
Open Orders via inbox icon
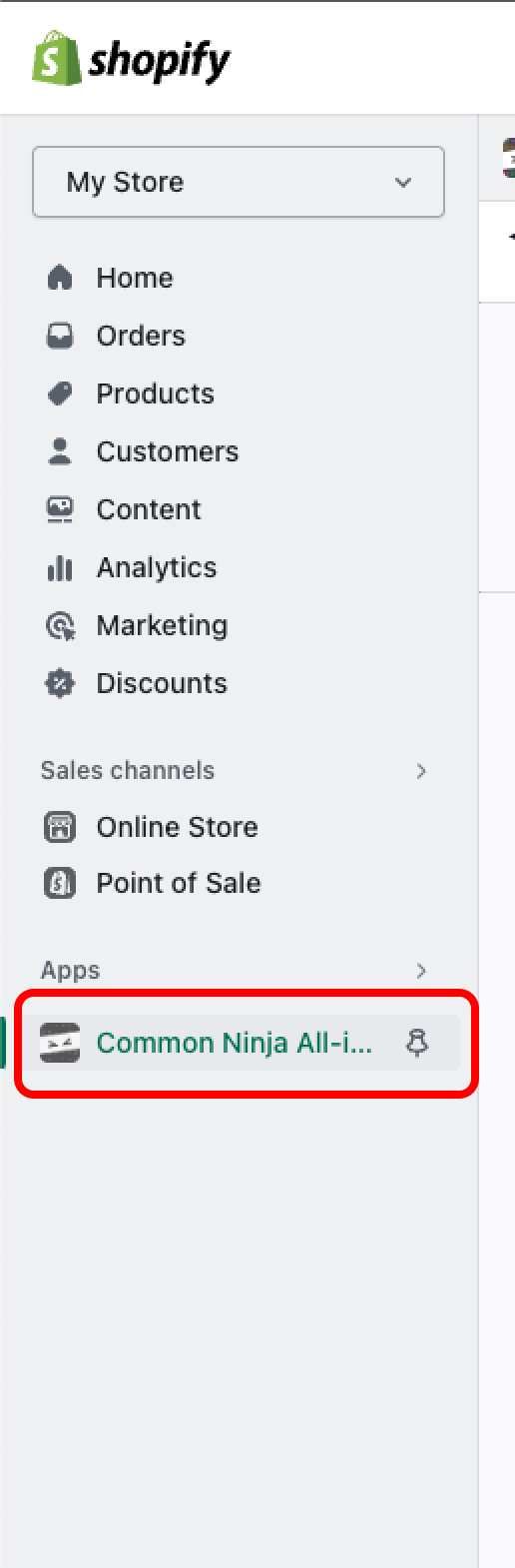pyautogui.click(x=60, y=336)
